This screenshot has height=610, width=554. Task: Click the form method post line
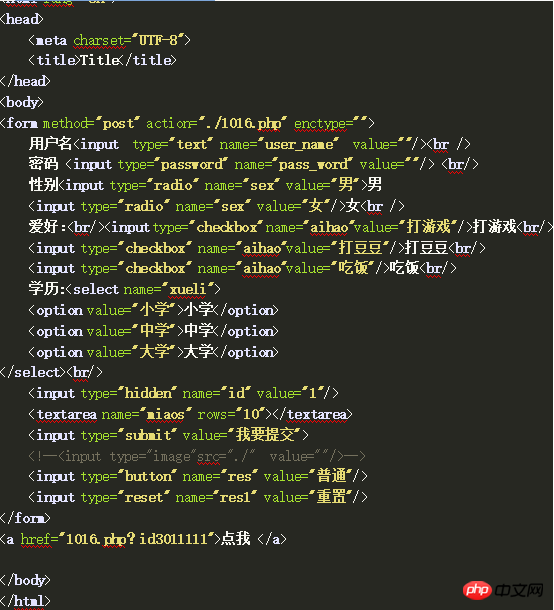click(x=187, y=123)
